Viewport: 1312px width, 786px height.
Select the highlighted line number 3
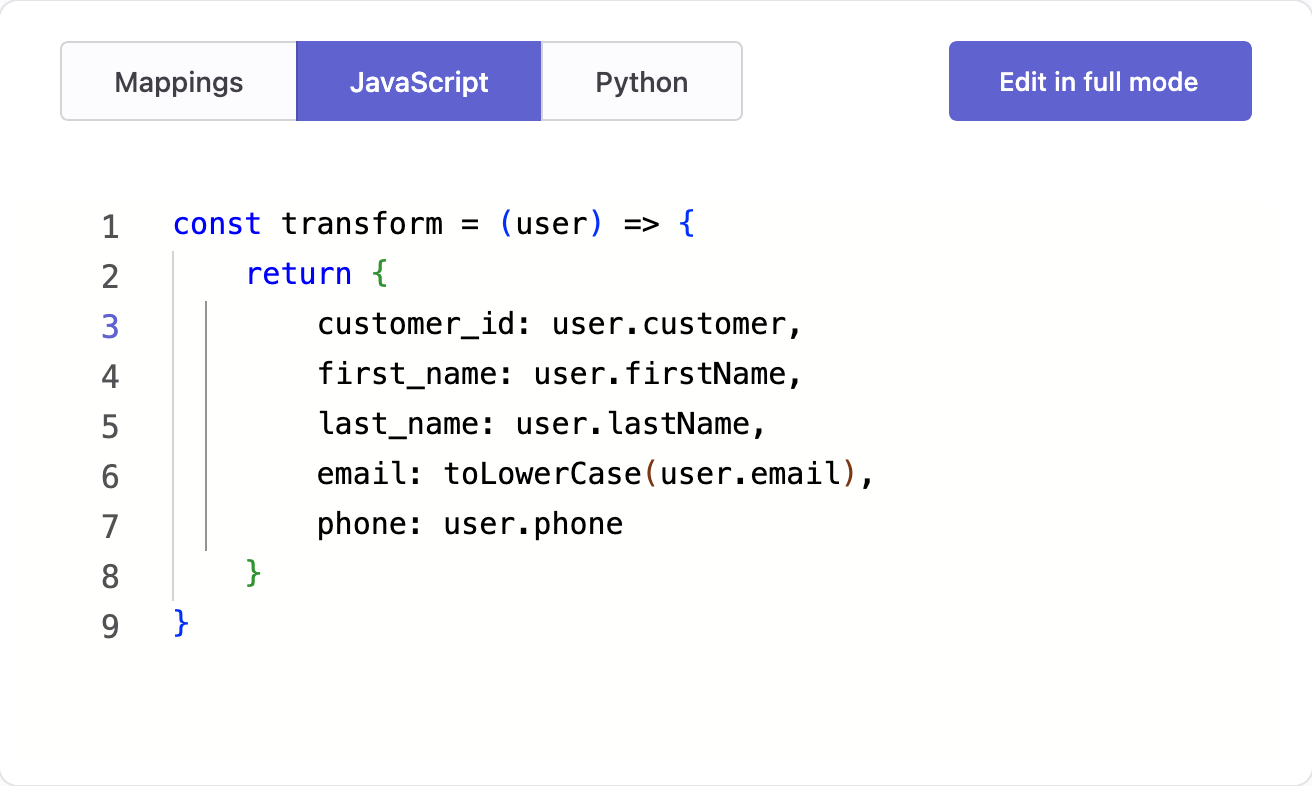coord(110,326)
